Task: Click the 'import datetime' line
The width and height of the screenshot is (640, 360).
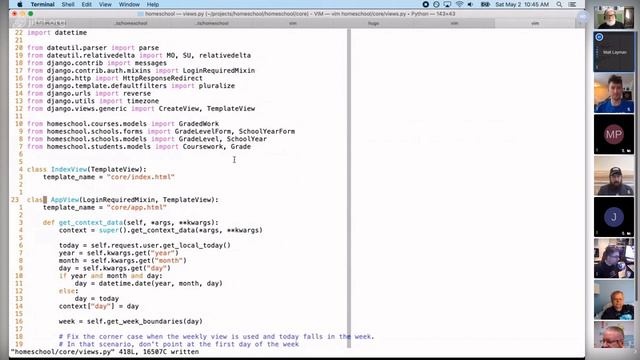Action: pos(57,33)
